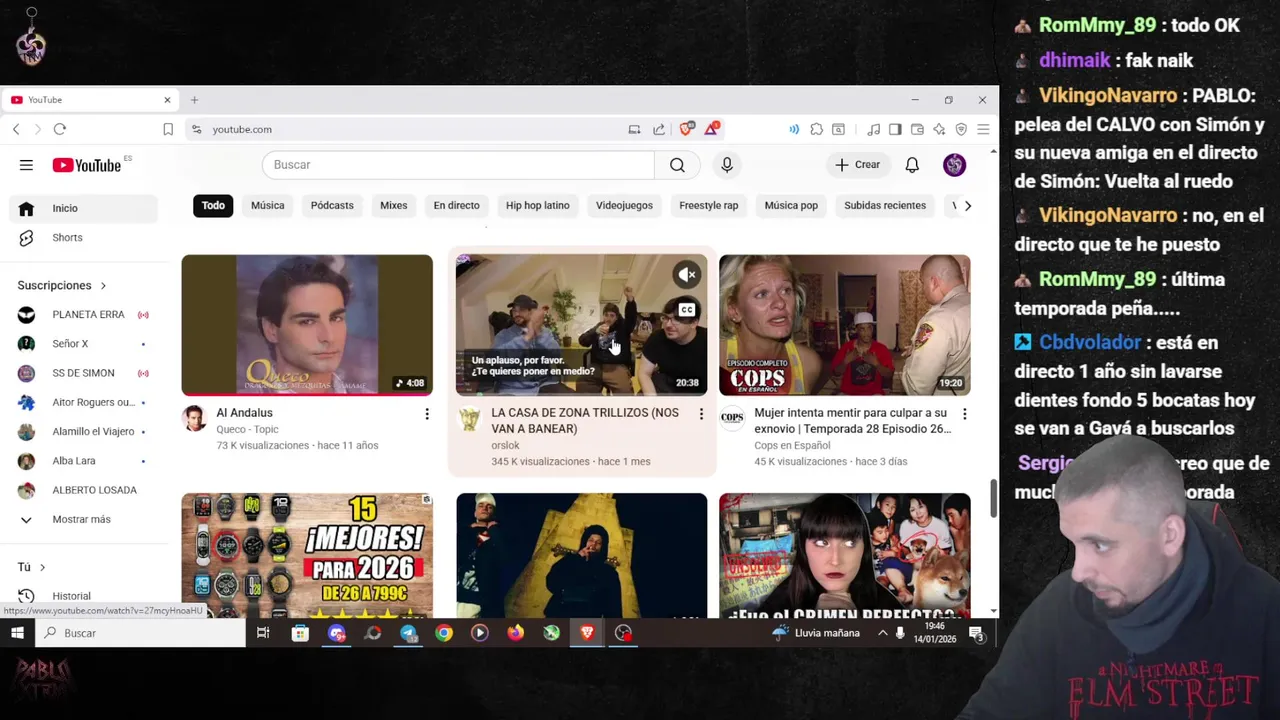The height and width of the screenshot is (720, 1280).
Task: Open the Cops en Español channel link
Action: [792, 445]
